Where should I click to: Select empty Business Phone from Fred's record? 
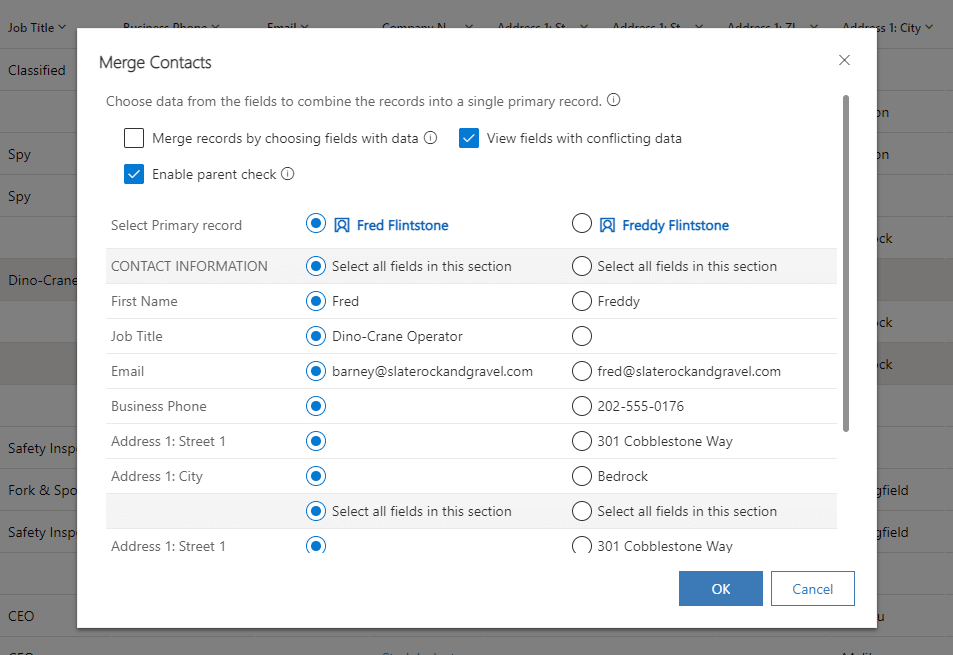(x=316, y=406)
